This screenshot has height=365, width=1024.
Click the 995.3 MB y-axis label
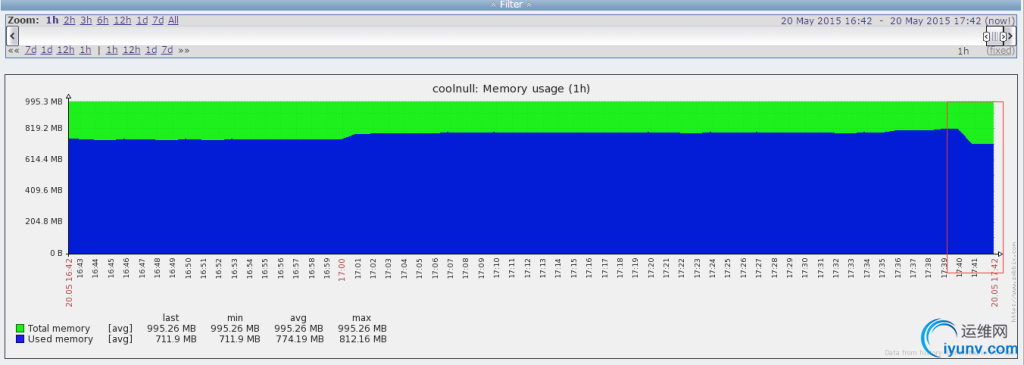pyautogui.click(x=45, y=102)
